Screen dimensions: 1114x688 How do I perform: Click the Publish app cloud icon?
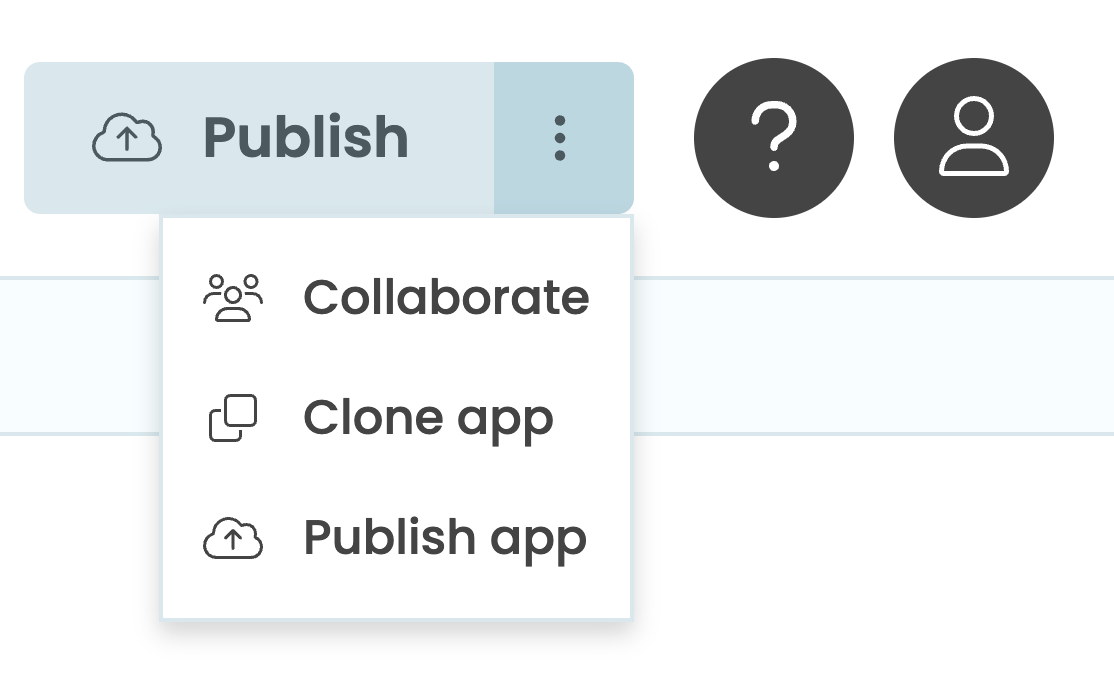(233, 537)
